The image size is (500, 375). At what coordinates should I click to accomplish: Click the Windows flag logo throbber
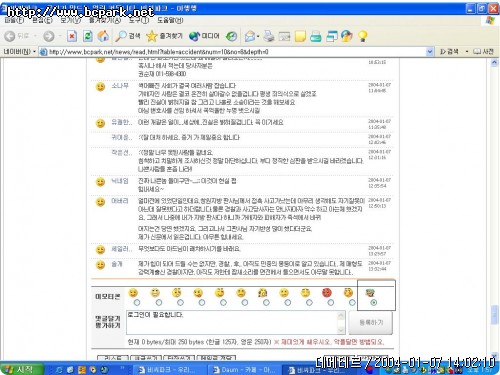490,20
